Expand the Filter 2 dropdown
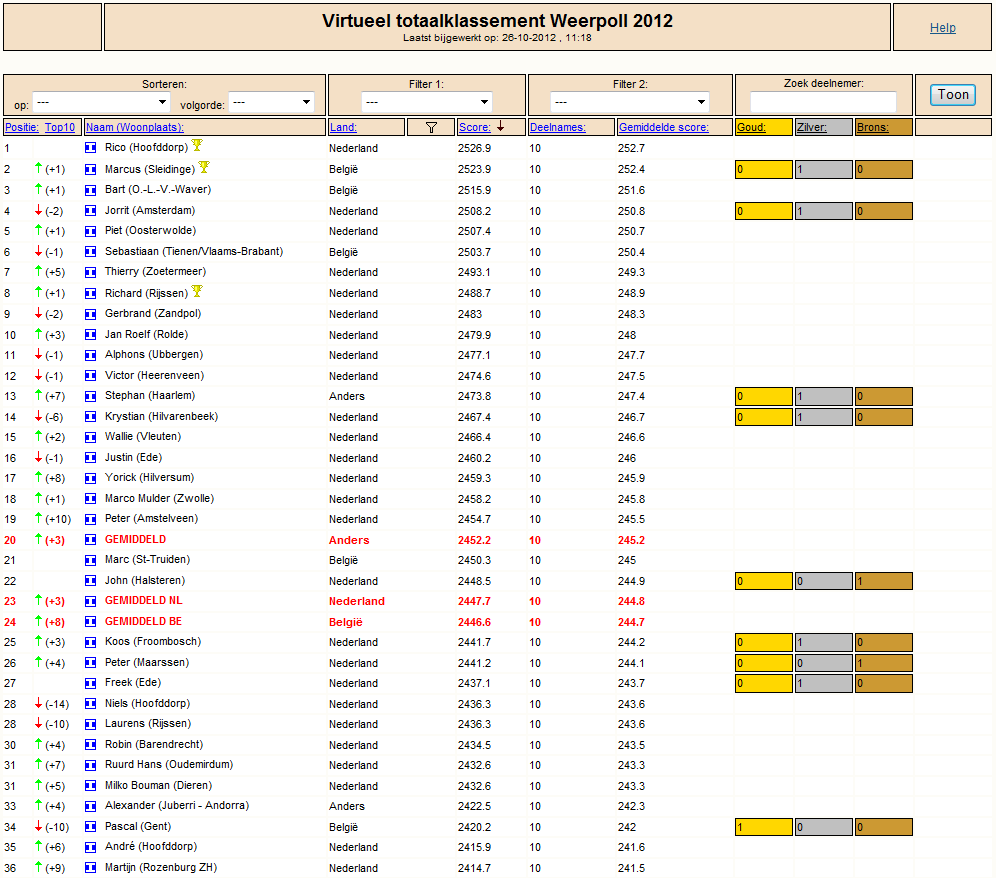The width and height of the screenshot is (996, 878). pyautogui.click(x=629, y=102)
